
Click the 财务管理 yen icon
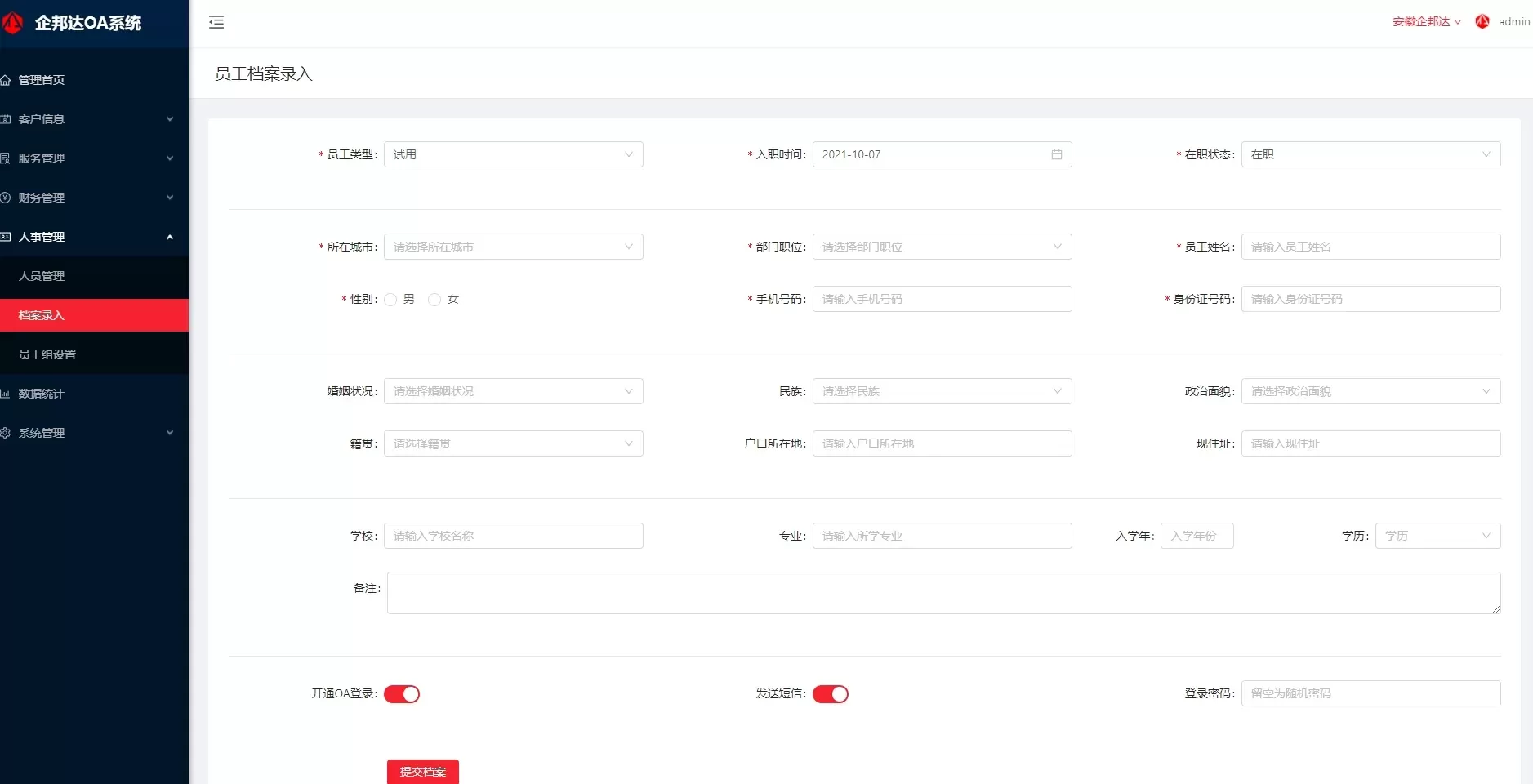click(x=6, y=198)
